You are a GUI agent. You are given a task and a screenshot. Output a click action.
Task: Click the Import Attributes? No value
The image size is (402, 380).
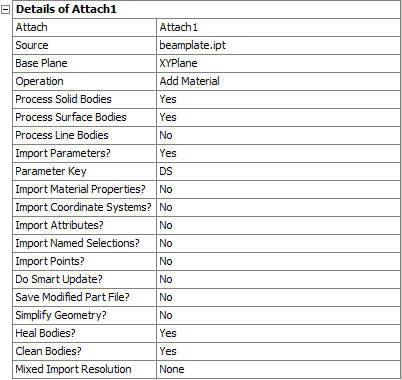tap(278, 225)
